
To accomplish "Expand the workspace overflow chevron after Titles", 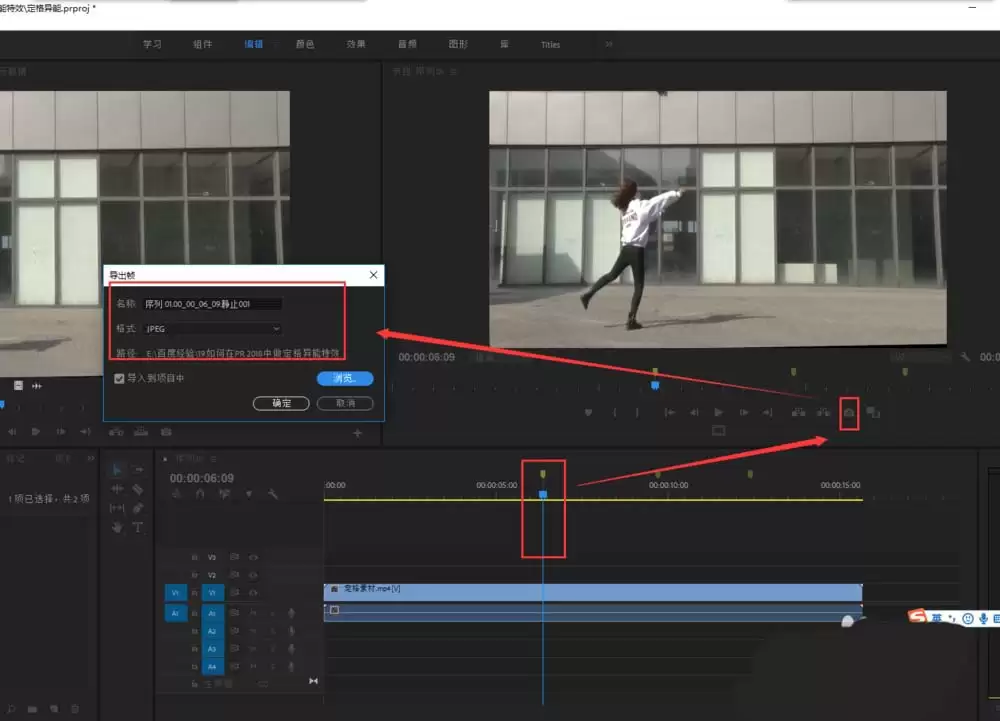I will pos(608,44).
